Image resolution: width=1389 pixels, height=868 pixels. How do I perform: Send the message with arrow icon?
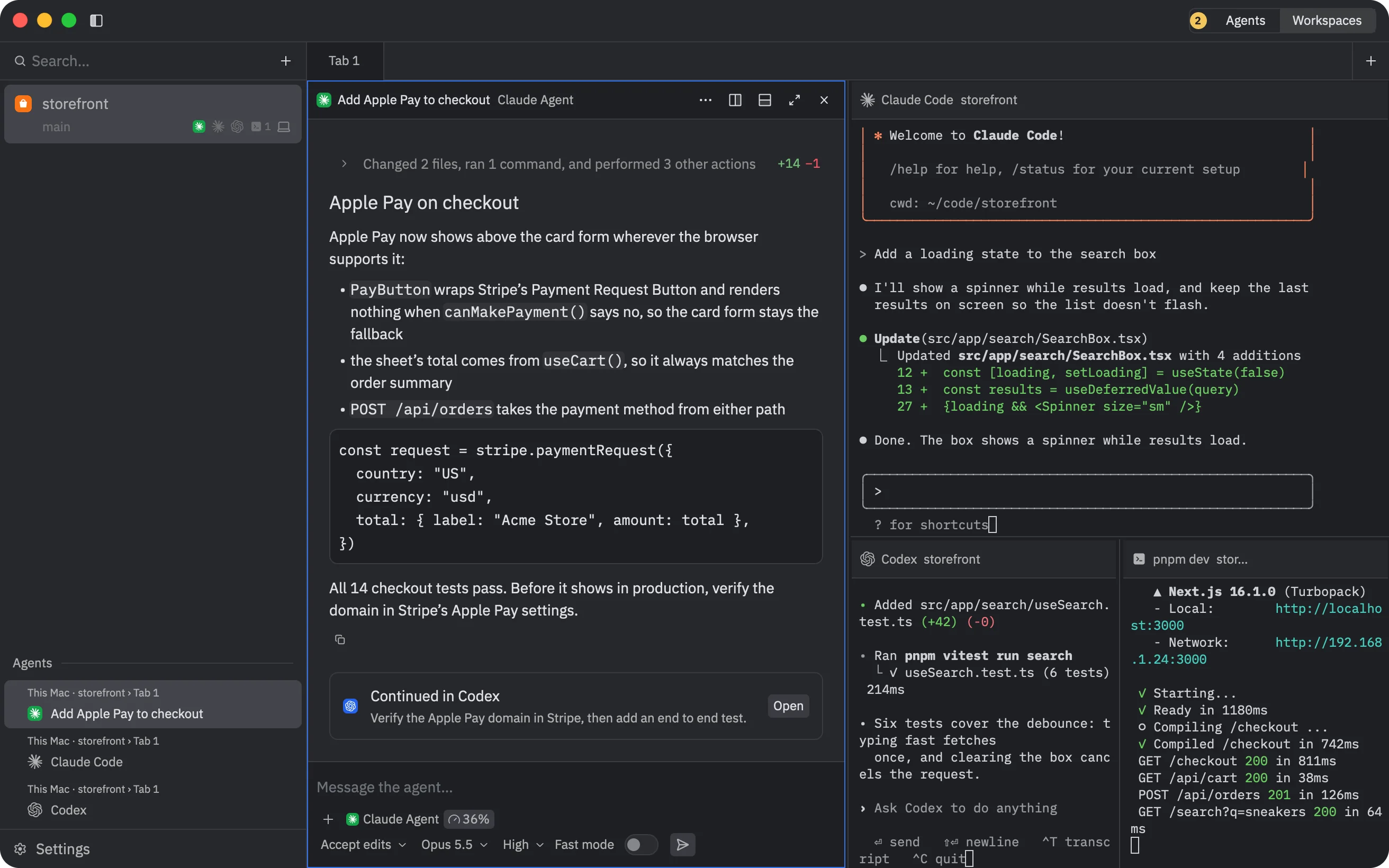[x=682, y=845]
